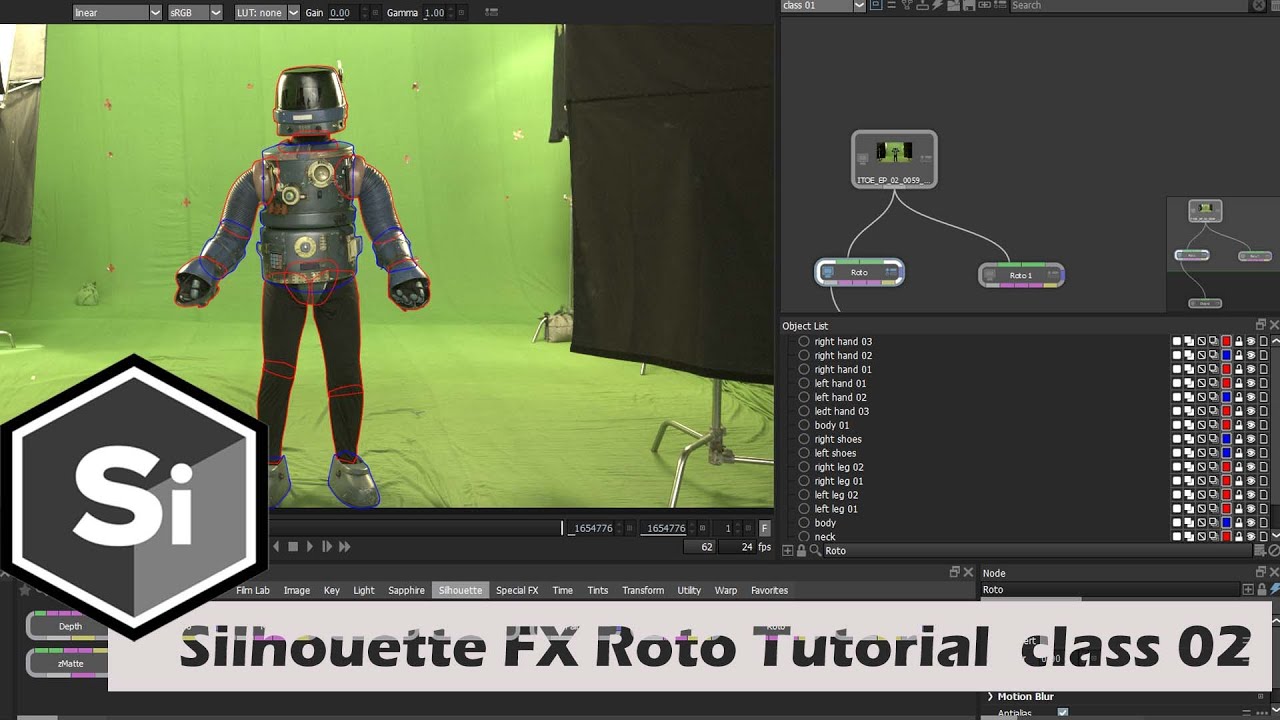This screenshot has width=1280, height=720.
Task: Toggle visibility eye for right shoes
Action: 1251,439
